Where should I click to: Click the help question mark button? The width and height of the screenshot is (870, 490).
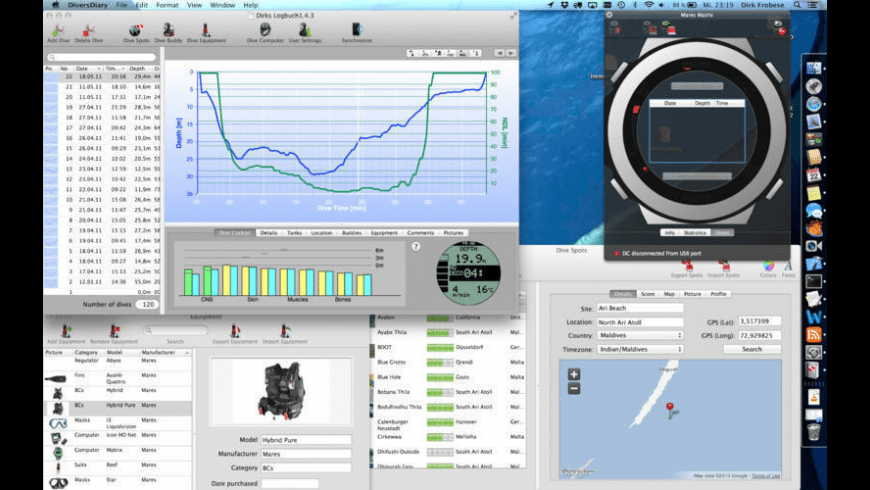point(416,246)
